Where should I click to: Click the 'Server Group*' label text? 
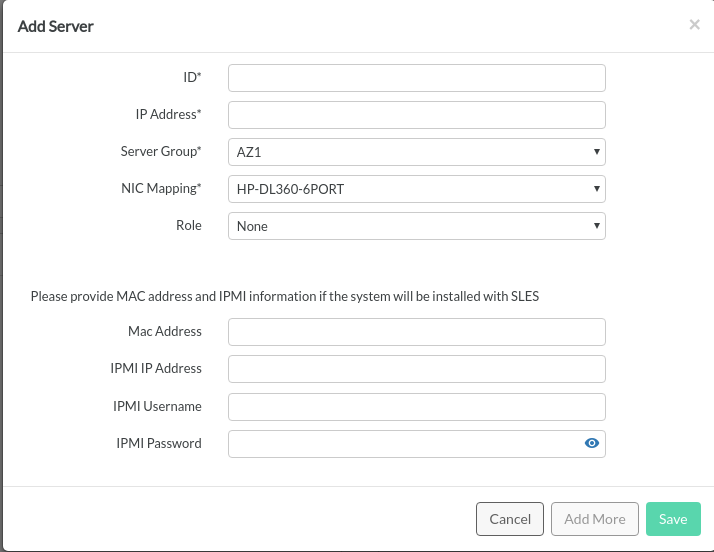(x=161, y=152)
